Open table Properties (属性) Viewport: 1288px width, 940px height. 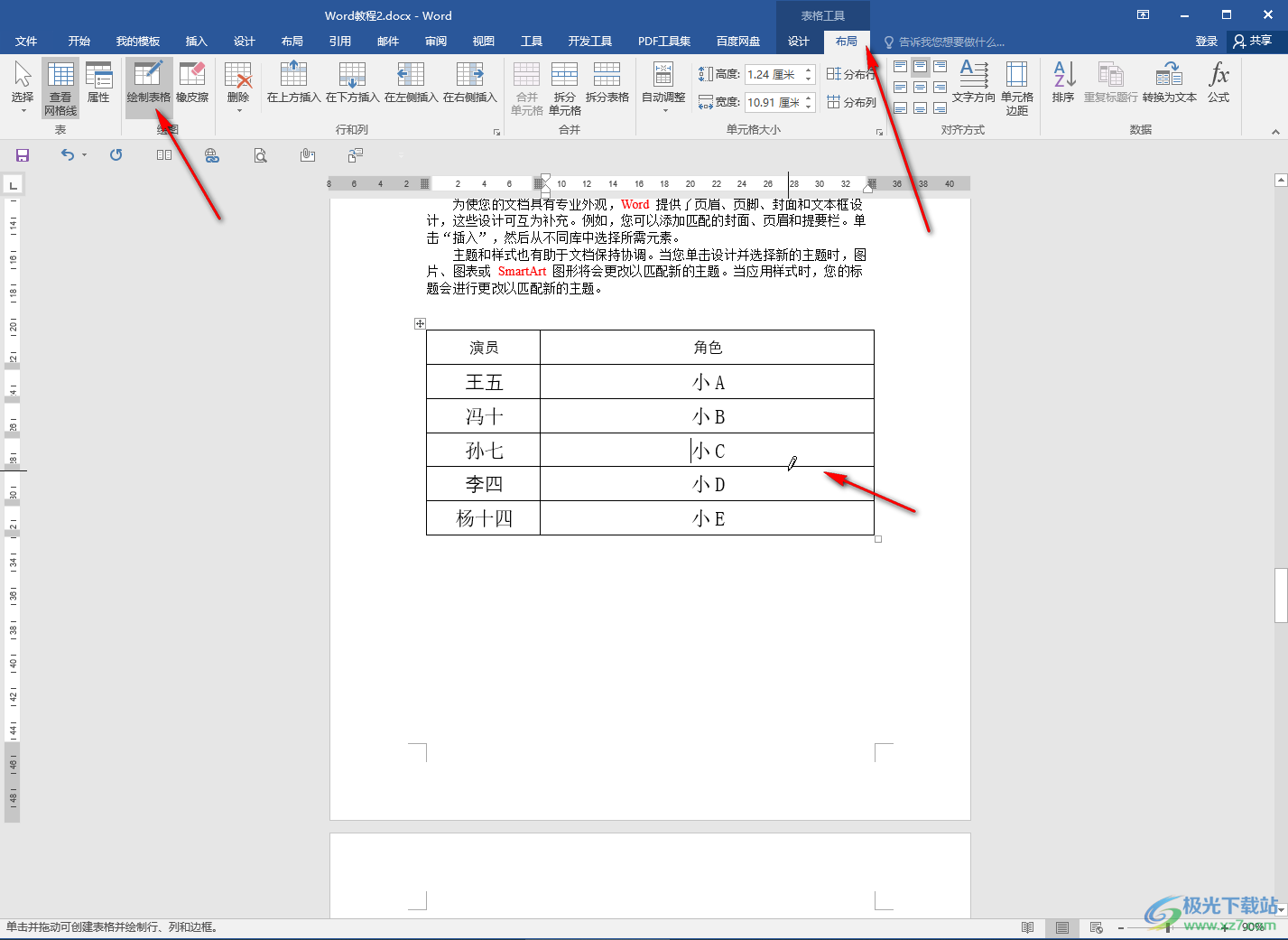click(x=98, y=83)
